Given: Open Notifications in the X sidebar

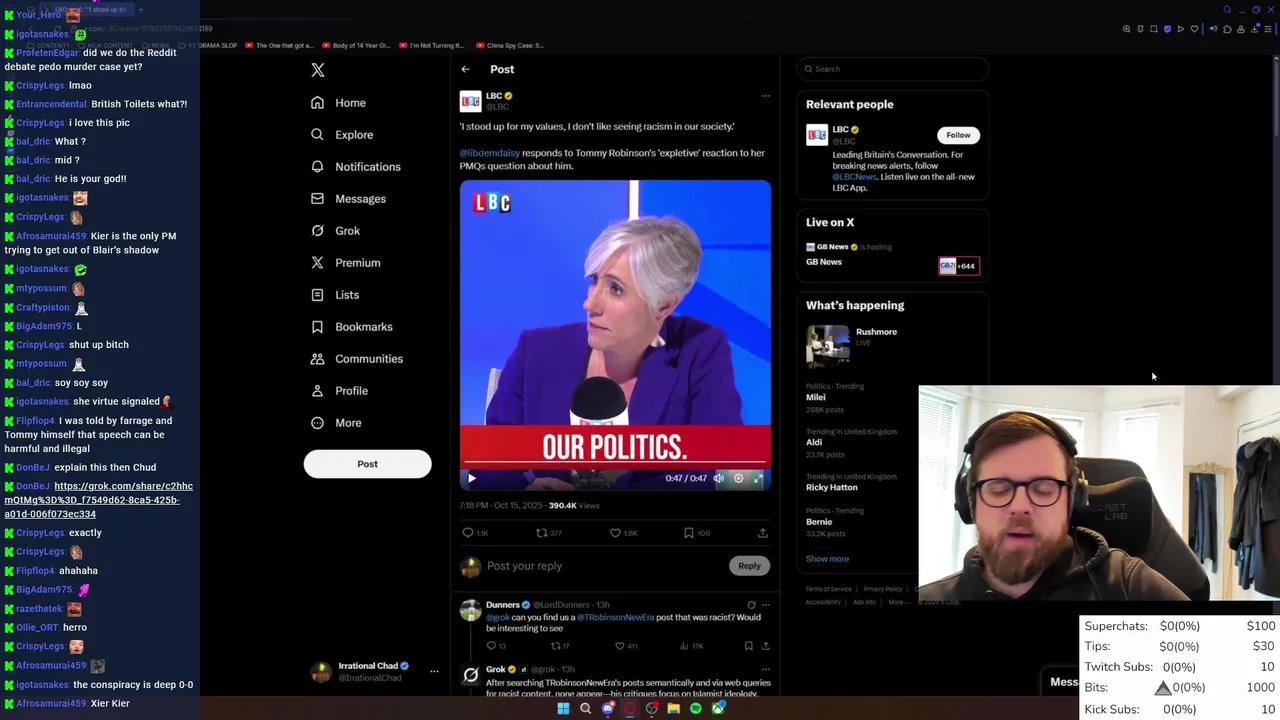Looking at the screenshot, I should (x=355, y=167).
